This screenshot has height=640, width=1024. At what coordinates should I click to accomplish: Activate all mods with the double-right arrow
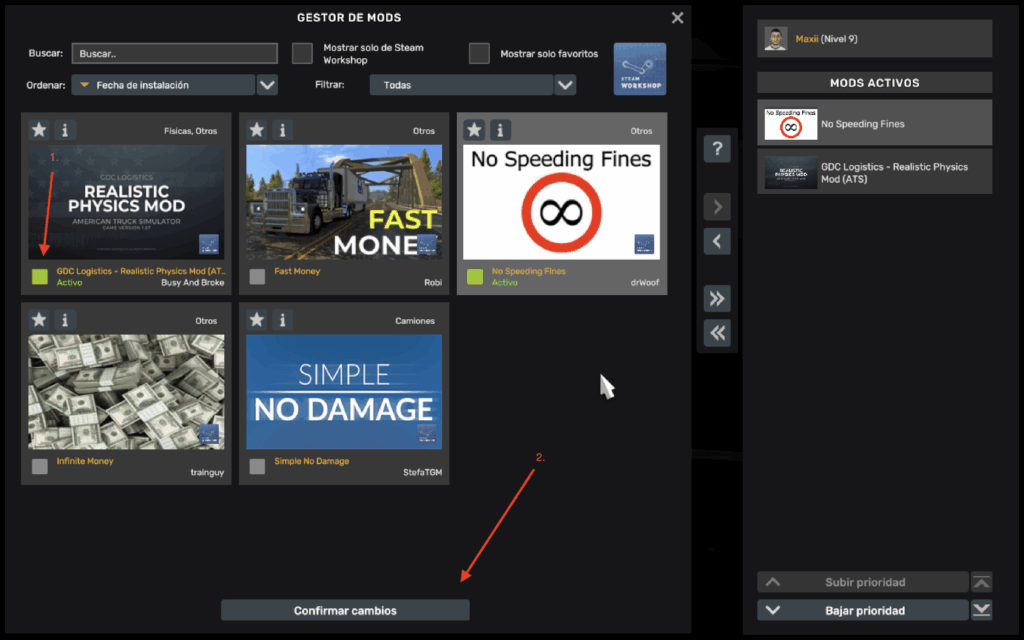pyautogui.click(x=717, y=298)
